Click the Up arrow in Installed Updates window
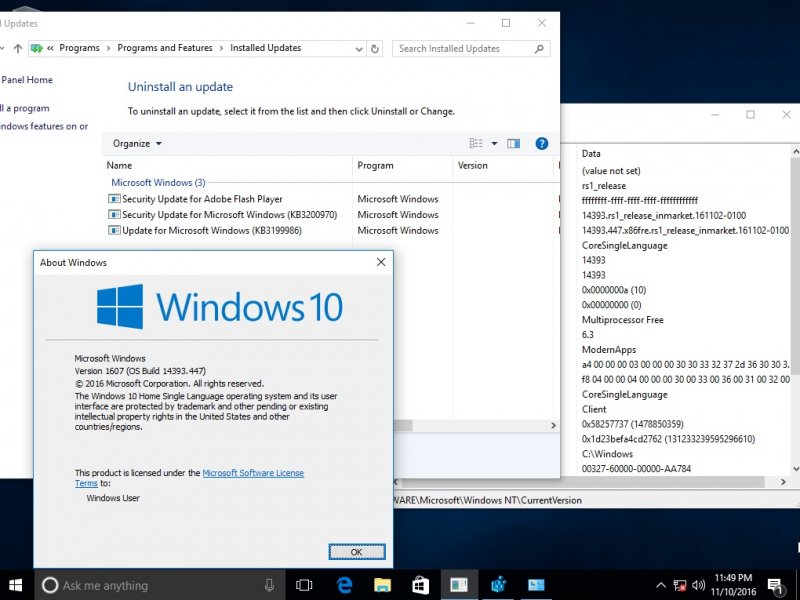The width and height of the screenshot is (800, 600). coord(18,48)
